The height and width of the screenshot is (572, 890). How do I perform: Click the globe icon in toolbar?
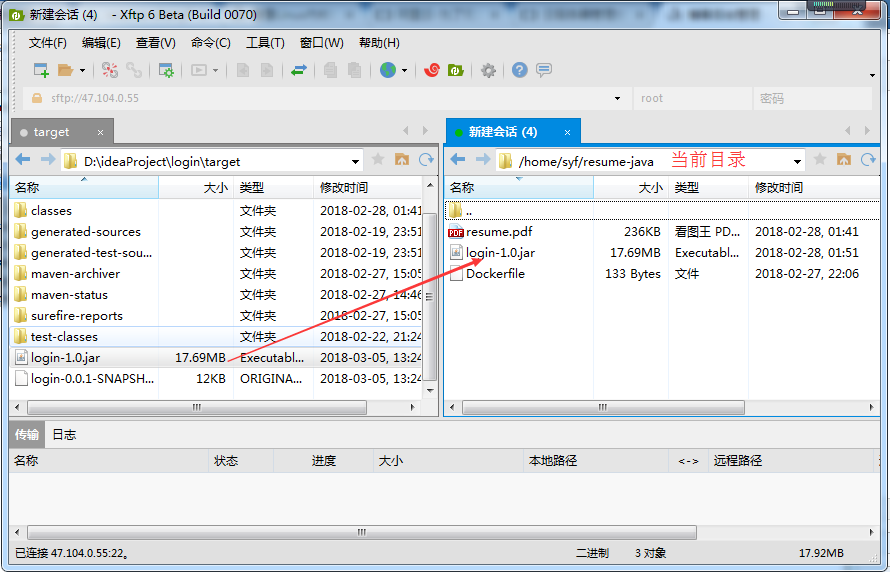[x=388, y=70]
